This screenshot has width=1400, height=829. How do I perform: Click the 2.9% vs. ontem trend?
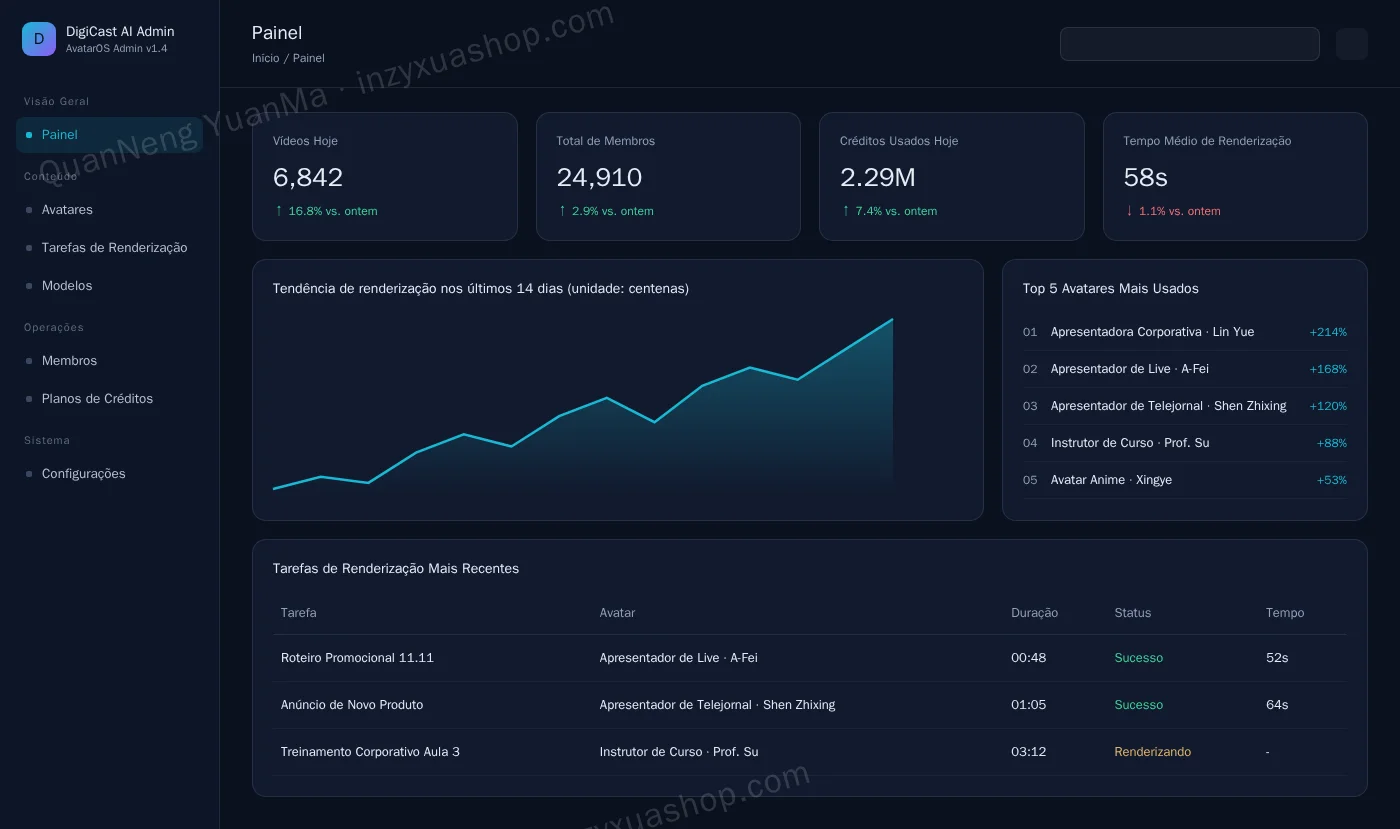[x=605, y=211]
